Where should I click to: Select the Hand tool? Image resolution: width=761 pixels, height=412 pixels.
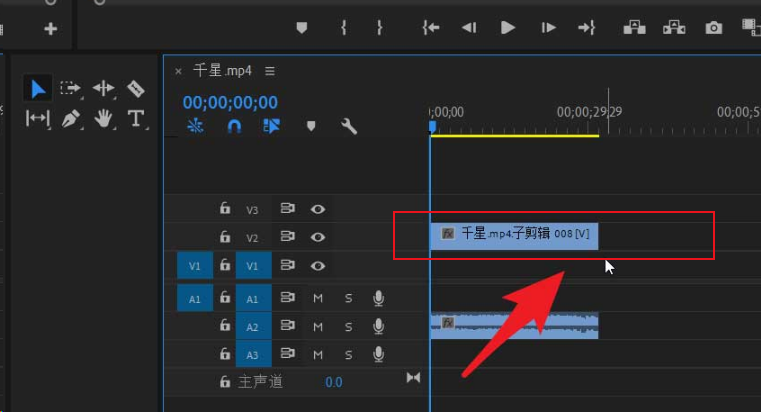pyautogui.click(x=103, y=119)
